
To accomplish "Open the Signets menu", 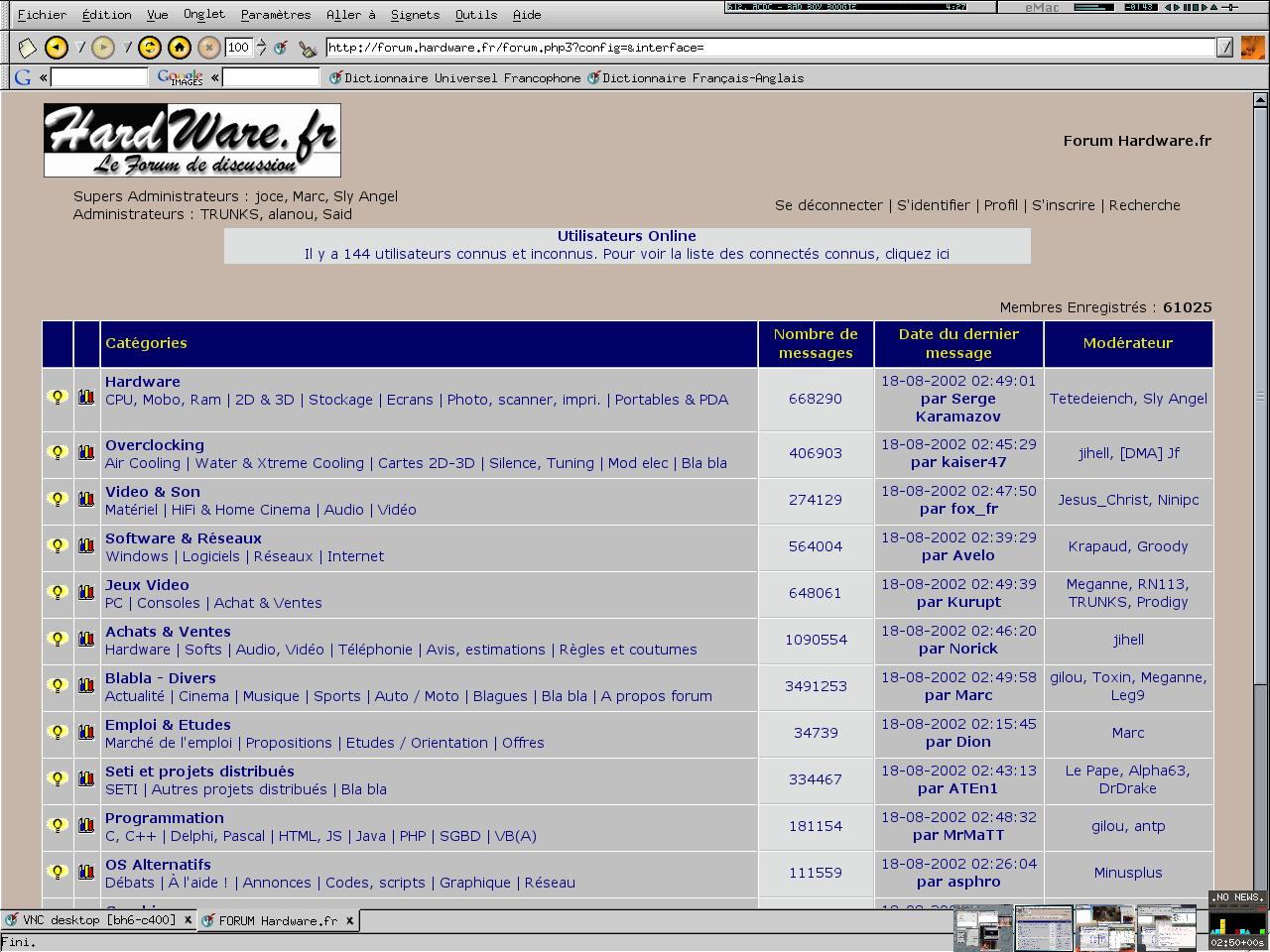I will click(x=415, y=14).
